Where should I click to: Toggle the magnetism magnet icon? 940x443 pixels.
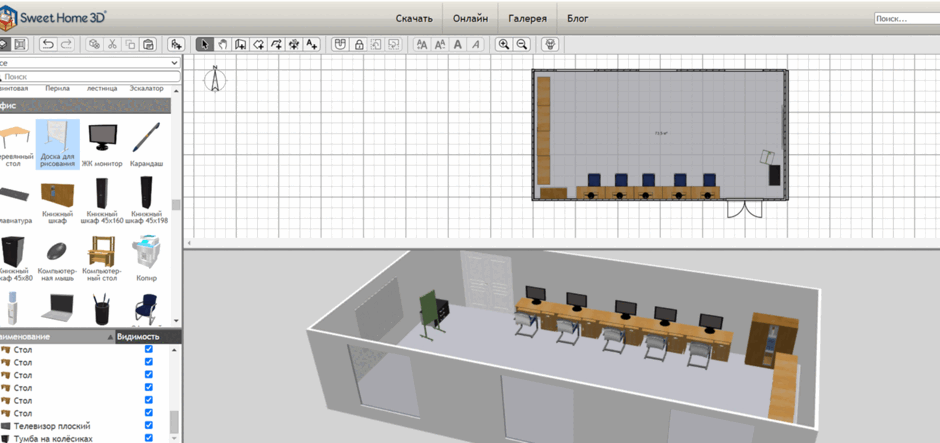[x=341, y=44]
